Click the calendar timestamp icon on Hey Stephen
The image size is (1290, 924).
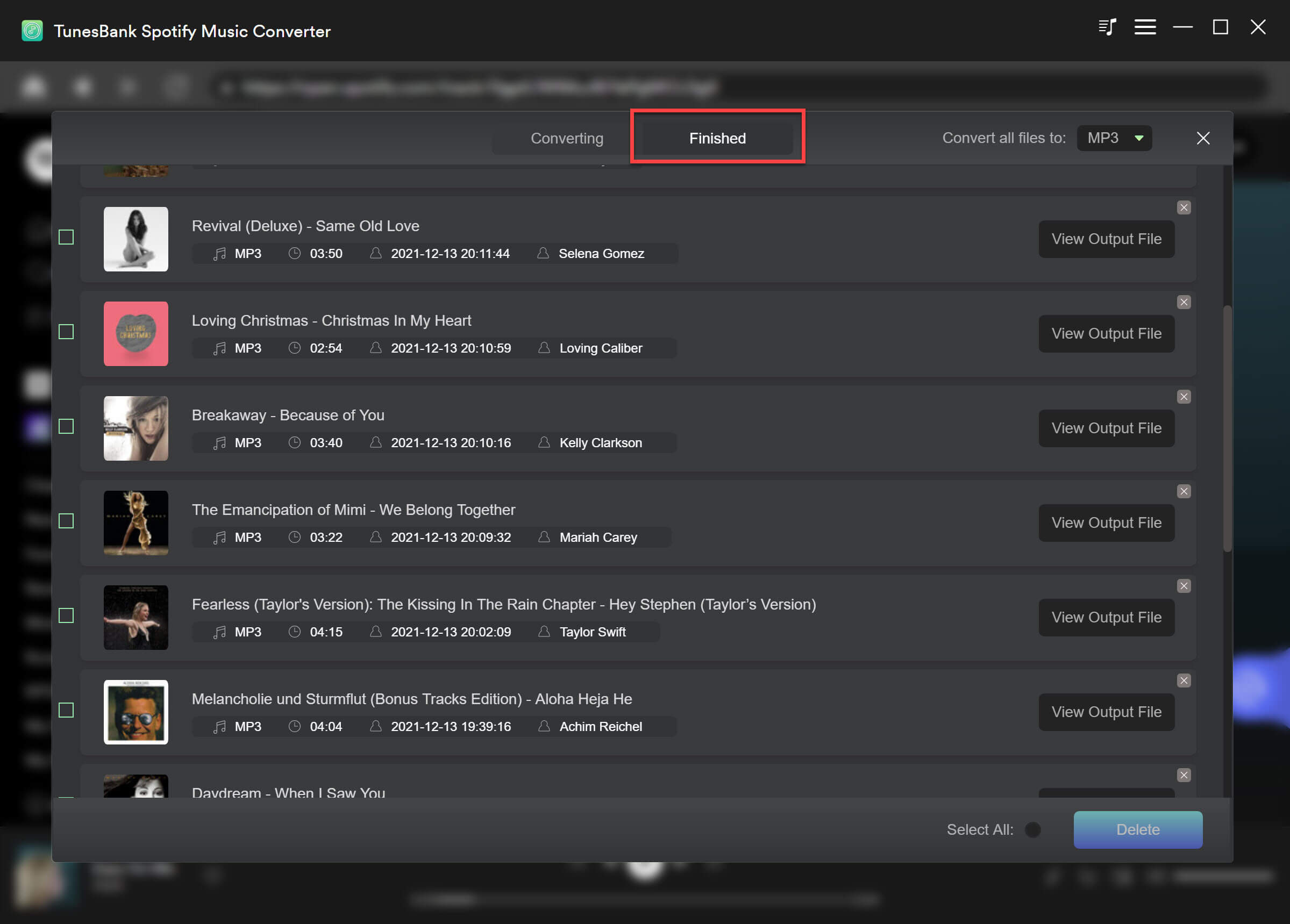(374, 632)
